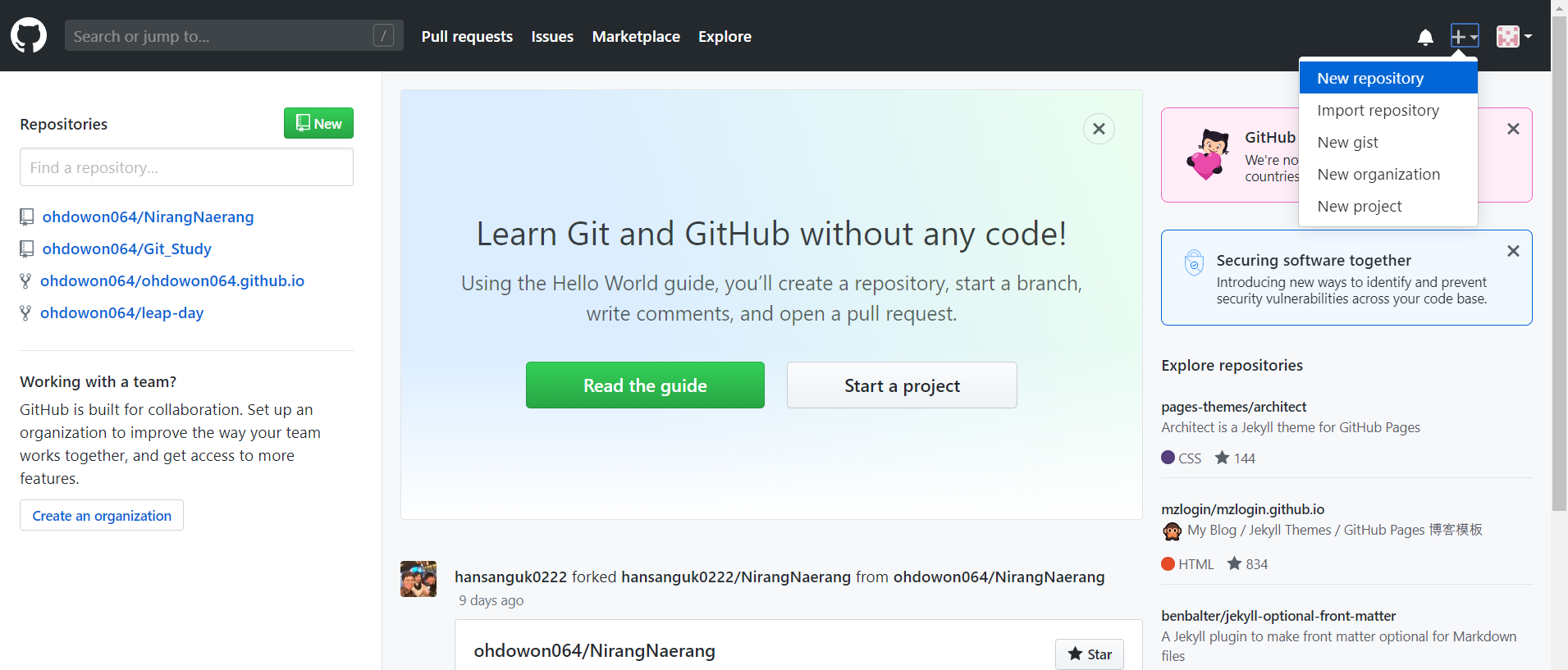1568x670 pixels.
Task: Open Securing software together heading
Action: (x=1314, y=260)
